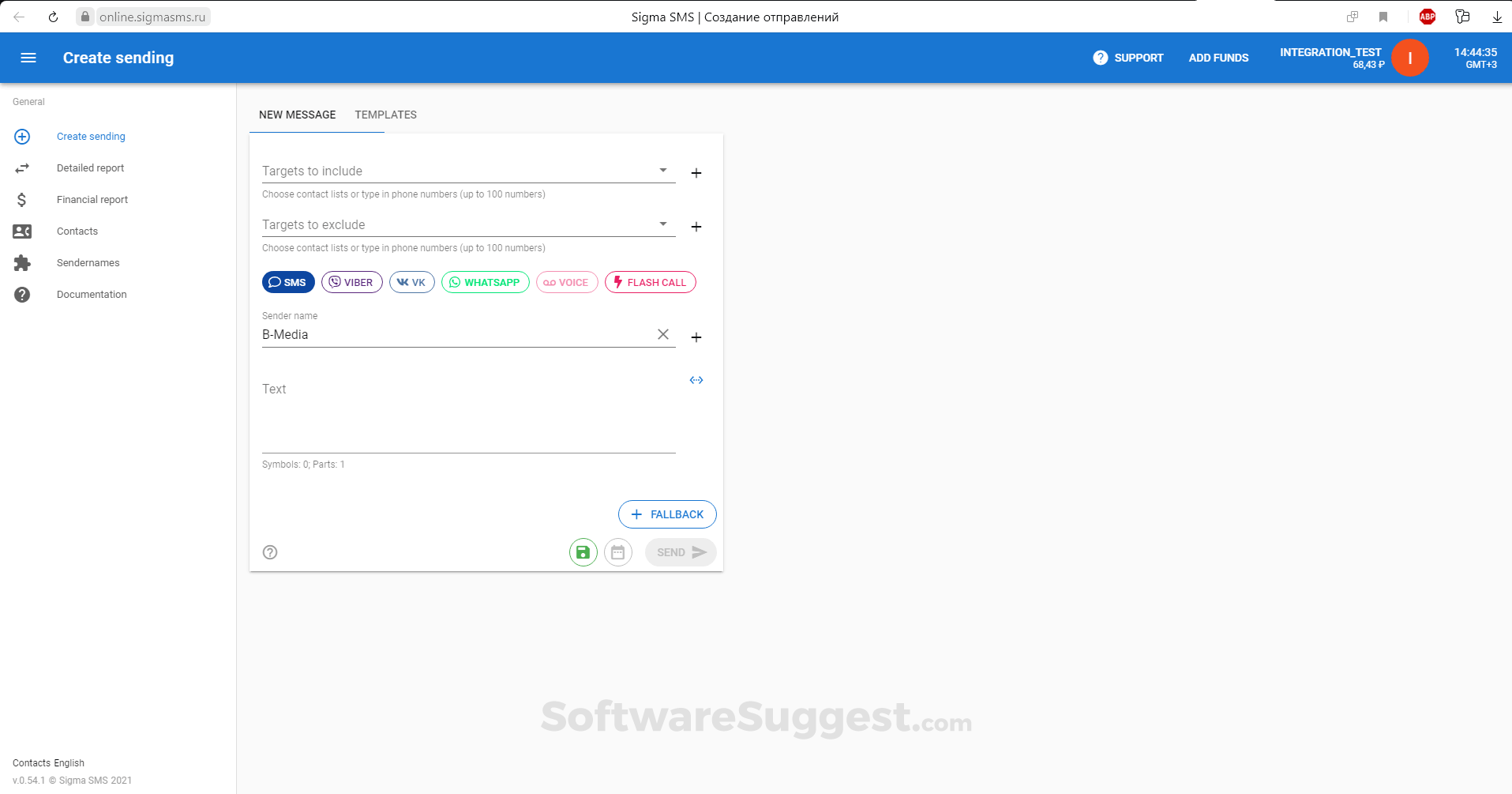Save the message draft via floppy icon

point(583,552)
